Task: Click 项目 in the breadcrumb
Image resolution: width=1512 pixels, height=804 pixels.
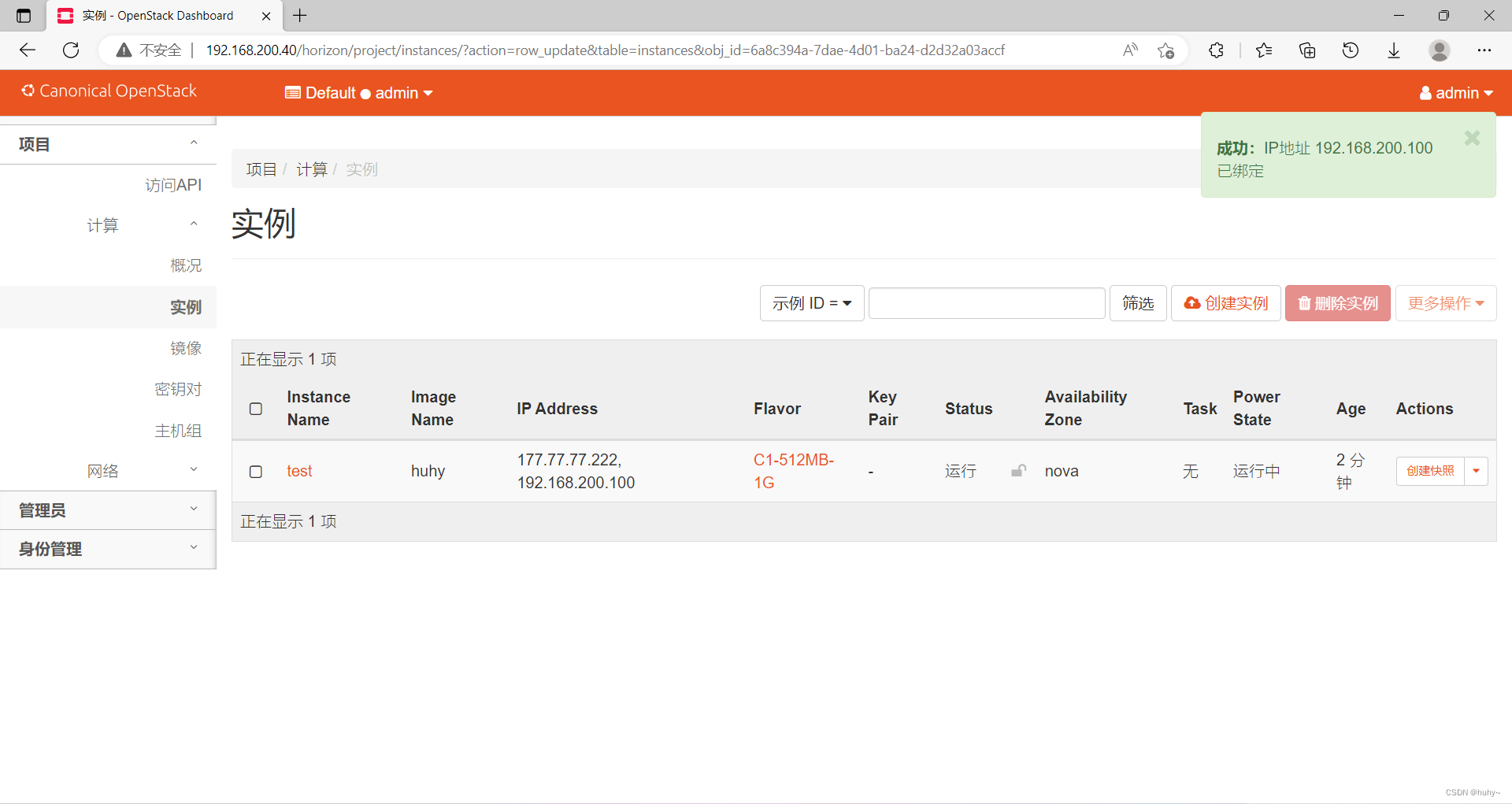Action: tap(261, 169)
